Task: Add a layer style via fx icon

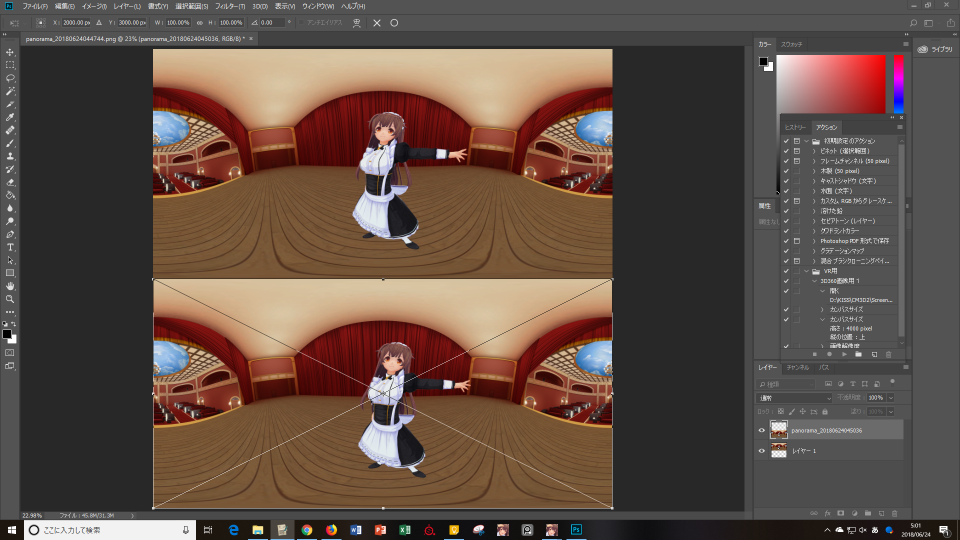Action: coord(827,514)
